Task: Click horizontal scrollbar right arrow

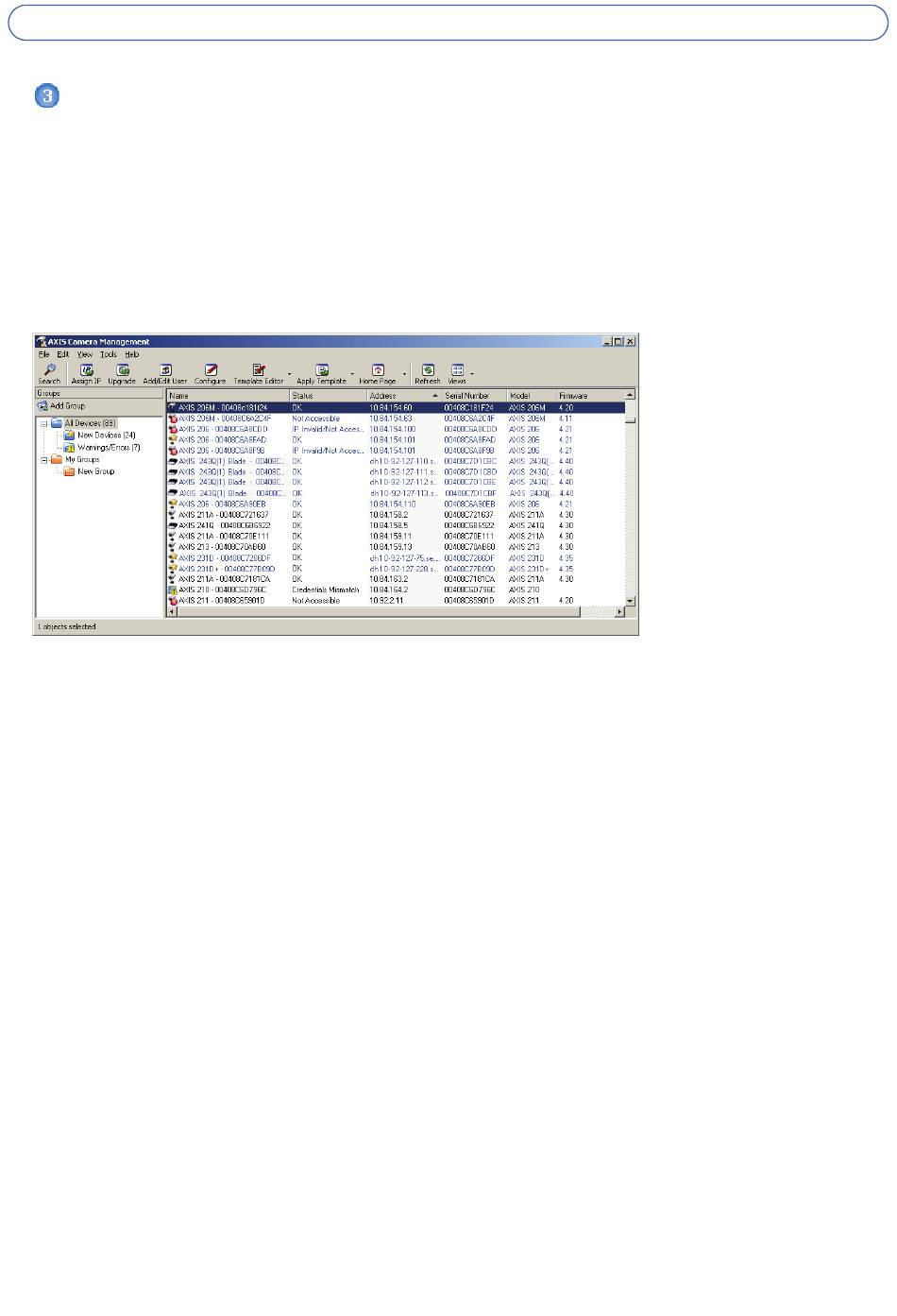Action: point(619,612)
